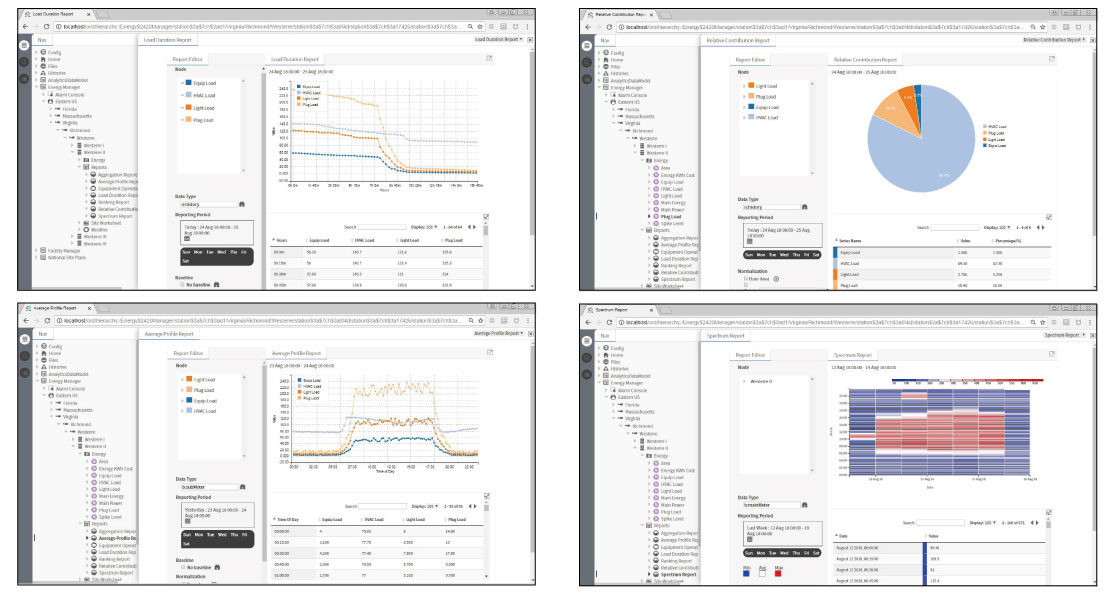The width and height of the screenshot is (1111, 595).
Task: Toggle the Sun day button in Load Duration window
Action: (x=186, y=252)
